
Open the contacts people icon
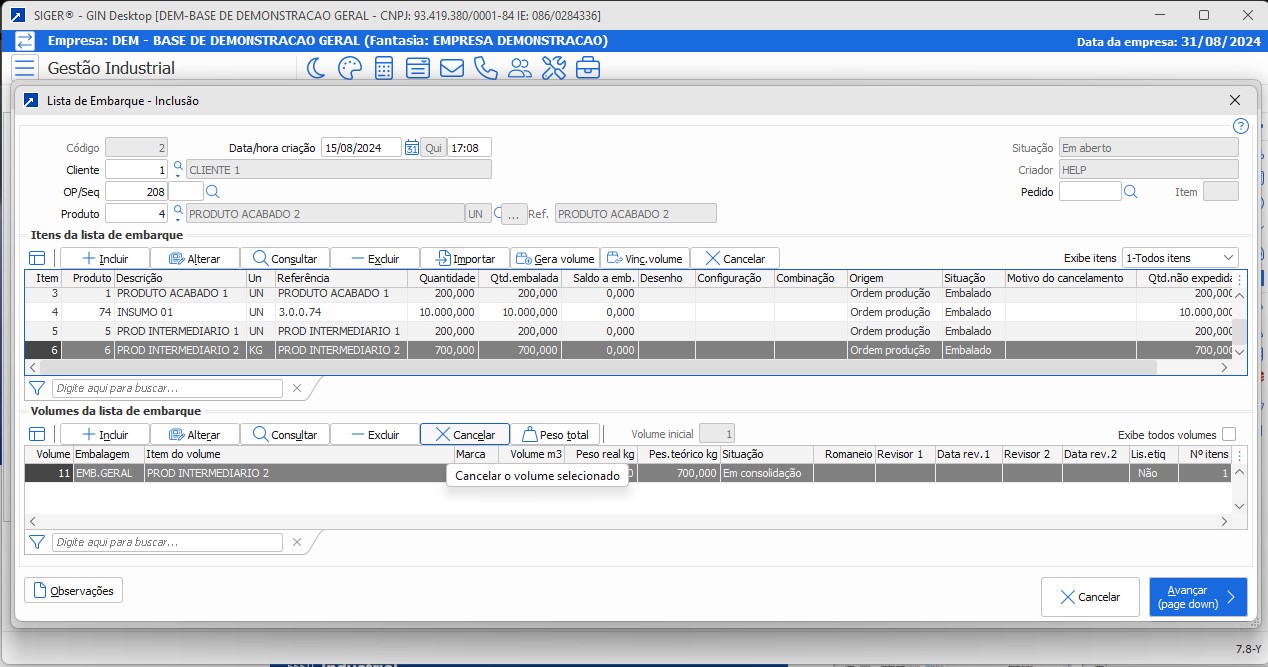[x=519, y=68]
